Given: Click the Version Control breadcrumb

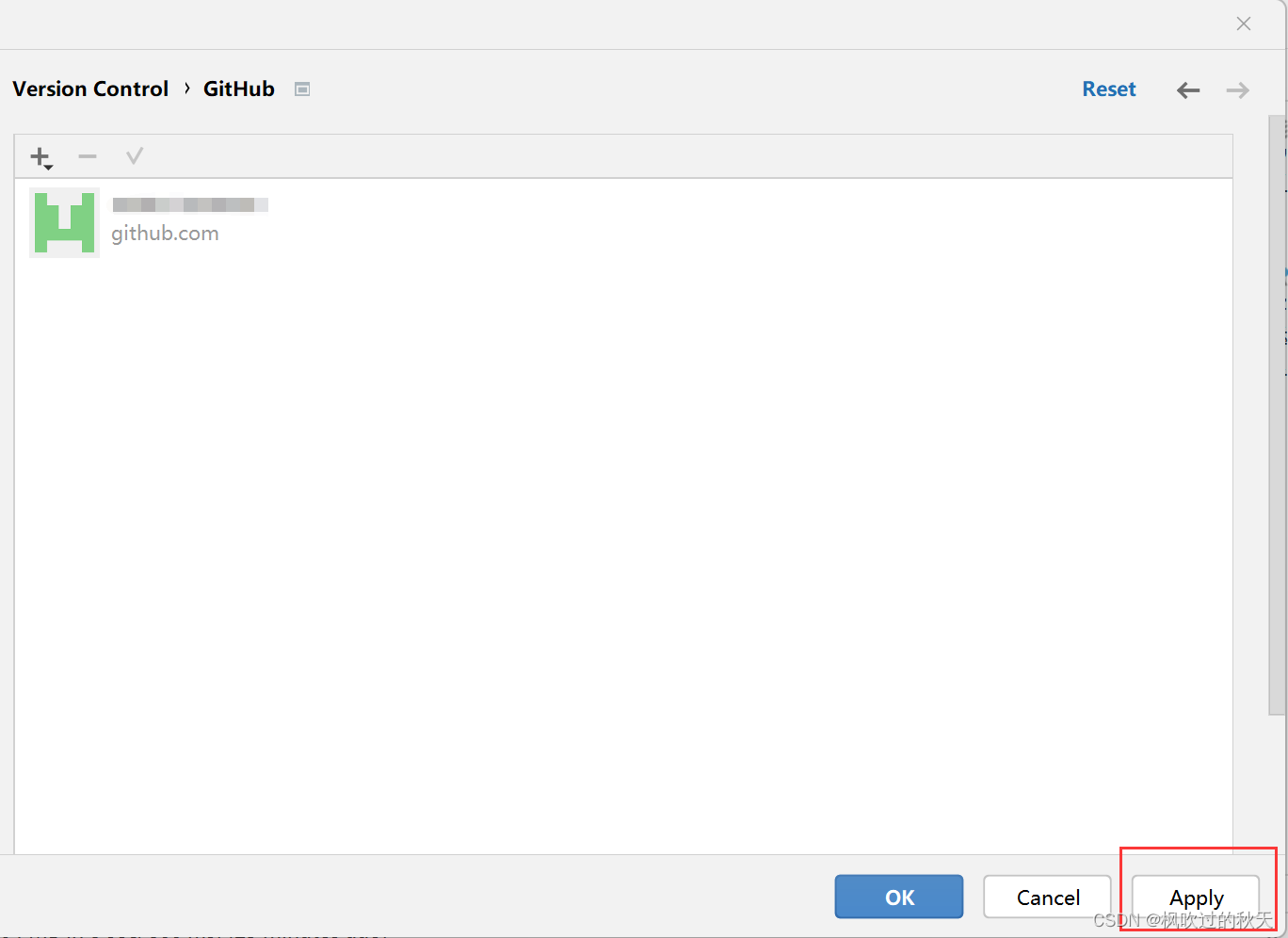Looking at the screenshot, I should [90, 89].
